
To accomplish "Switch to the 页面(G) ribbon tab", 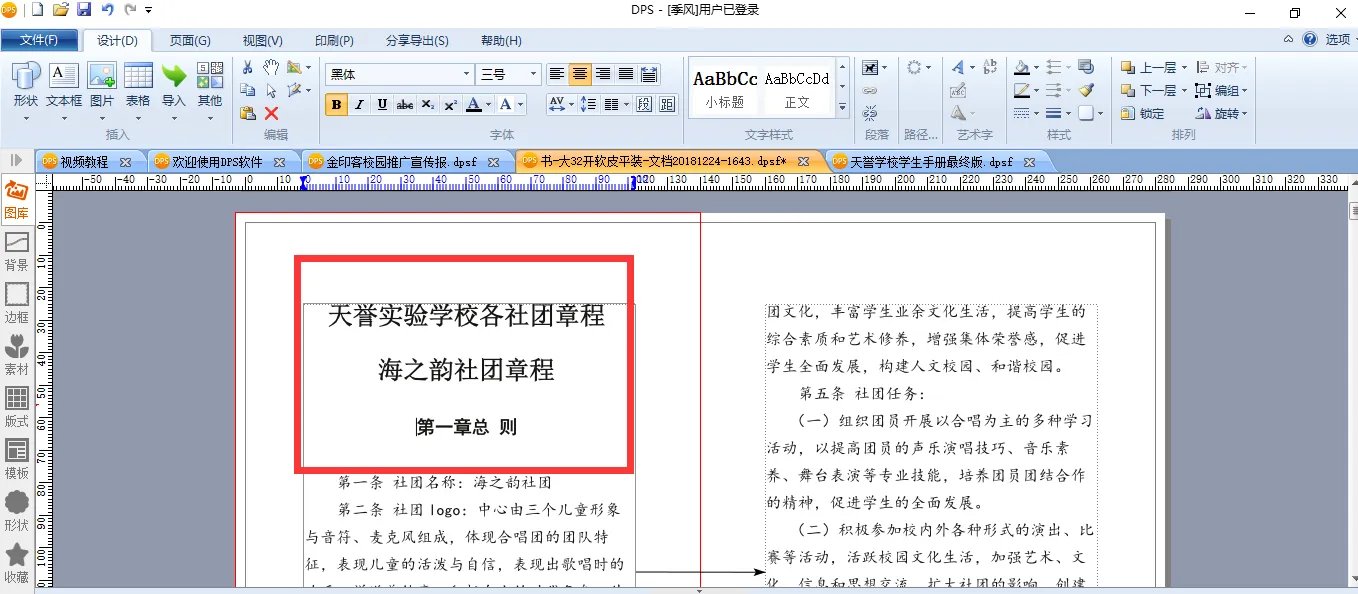I will [190, 40].
